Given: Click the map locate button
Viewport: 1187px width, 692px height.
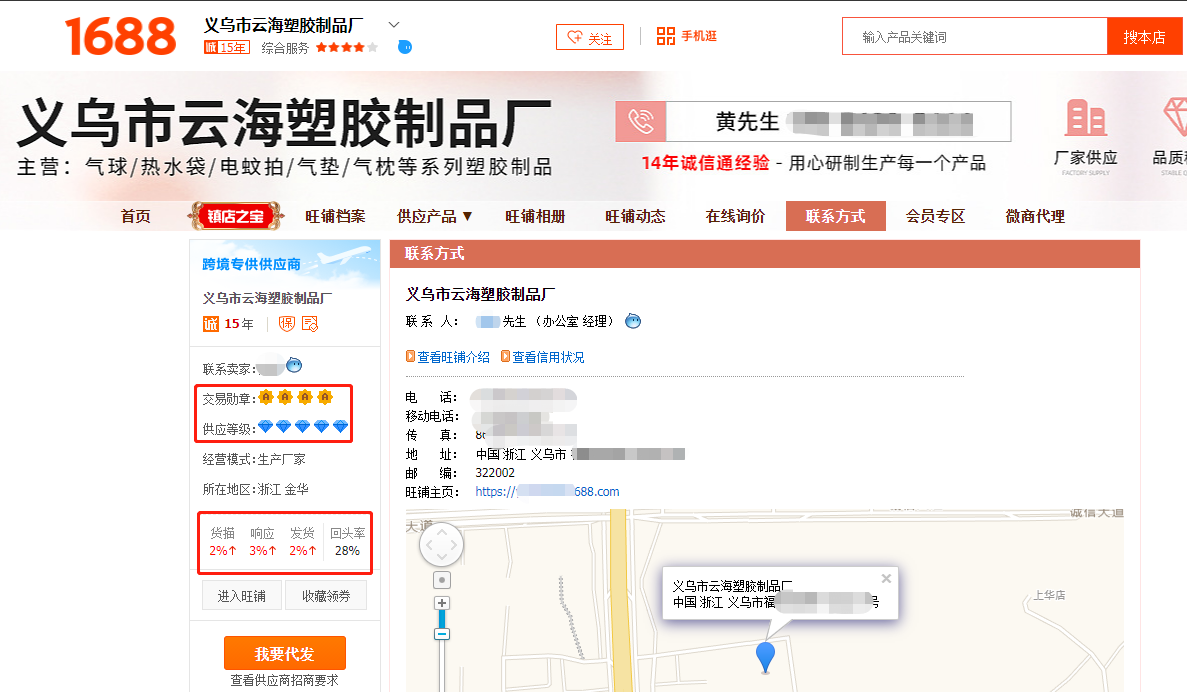Looking at the screenshot, I should (x=442, y=580).
